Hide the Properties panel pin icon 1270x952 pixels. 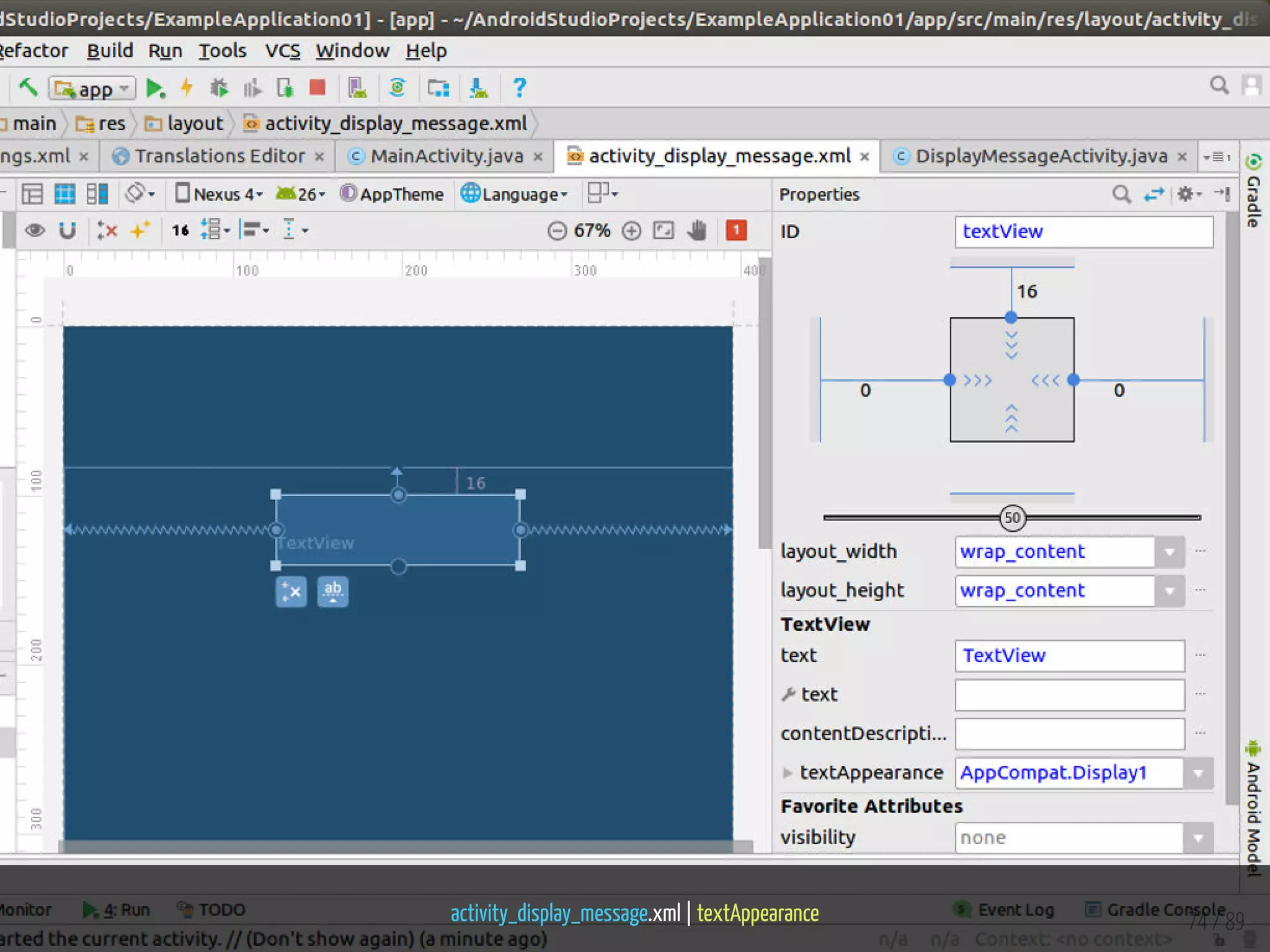pos(1222,194)
